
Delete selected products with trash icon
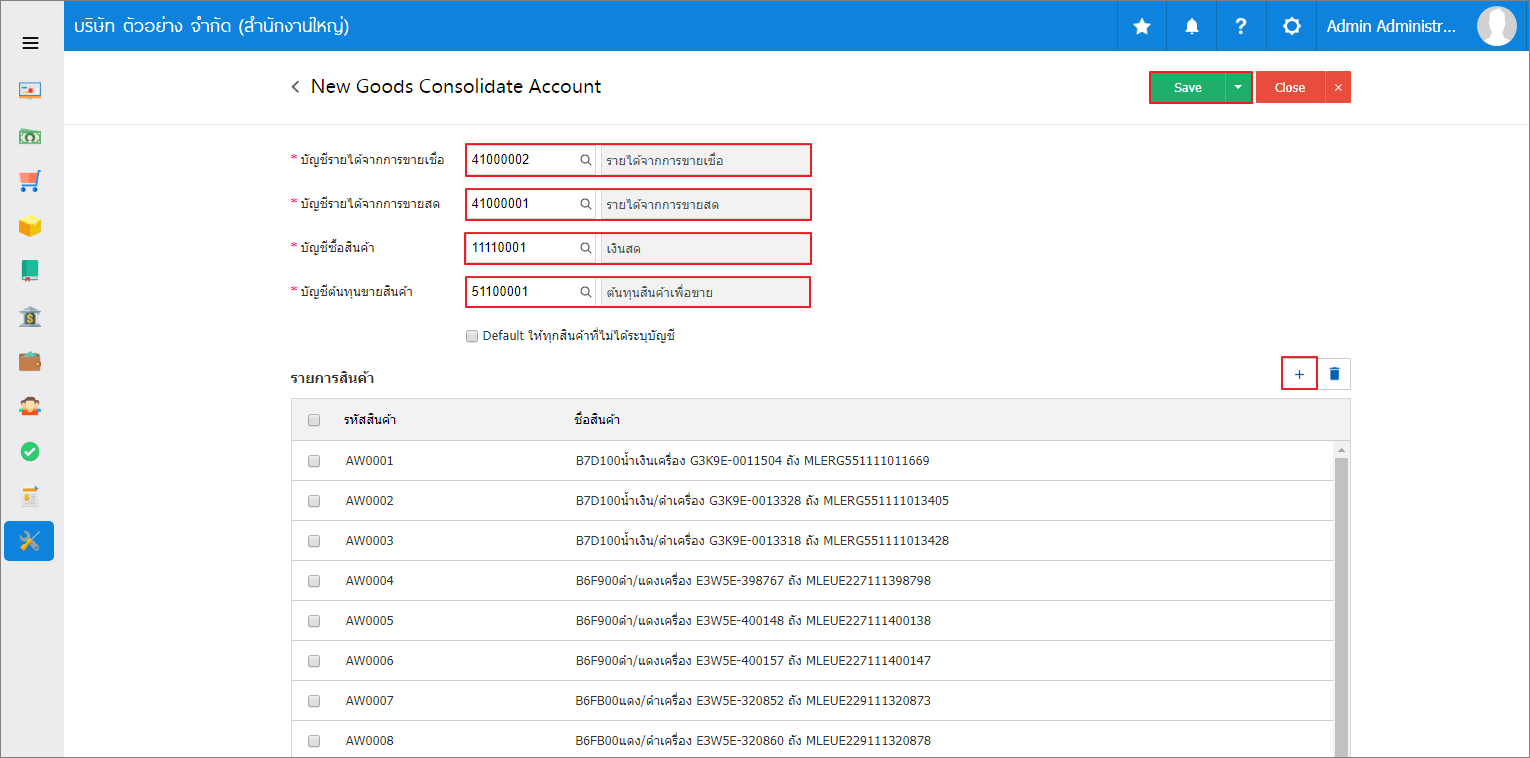click(x=1334, y=374)
